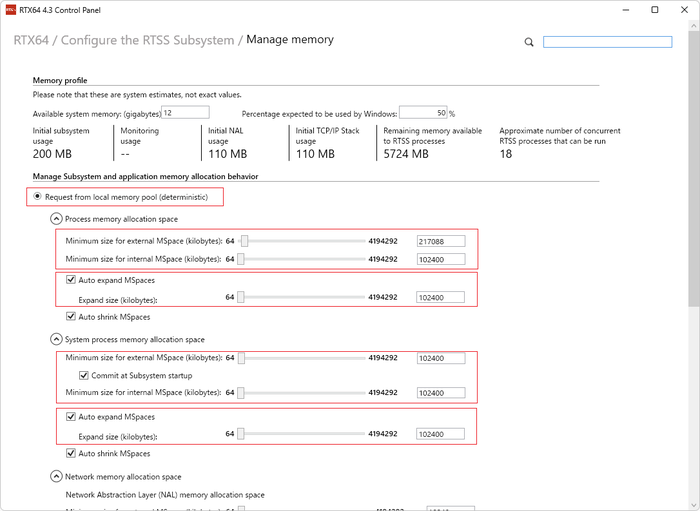Open Configure the RTSS Subsystem breadcrumb
Viewport: 700px width, 511px height.
pos(147,40)
